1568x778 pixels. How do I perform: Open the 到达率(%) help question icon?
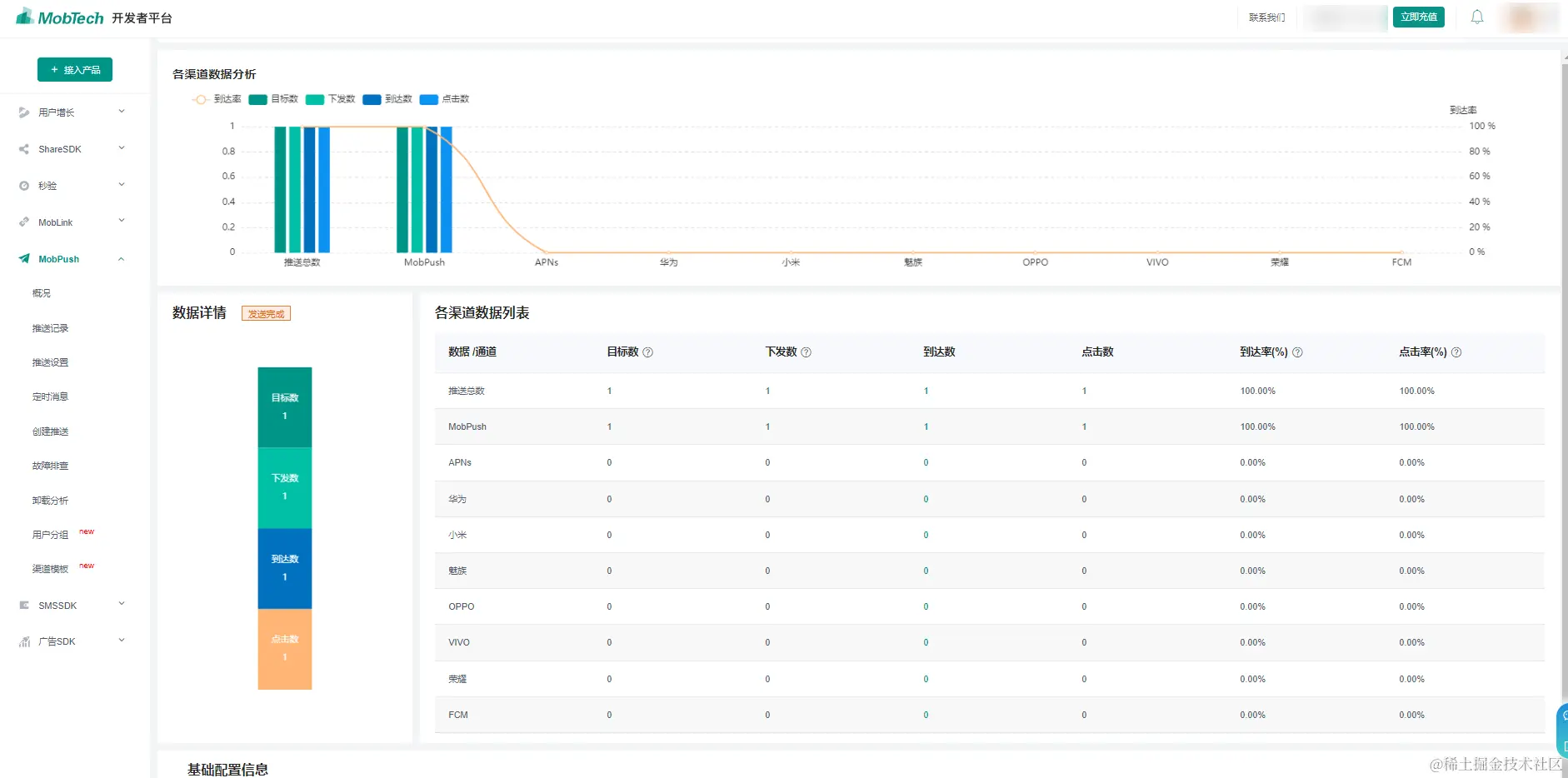click(x=1297, y=352)
